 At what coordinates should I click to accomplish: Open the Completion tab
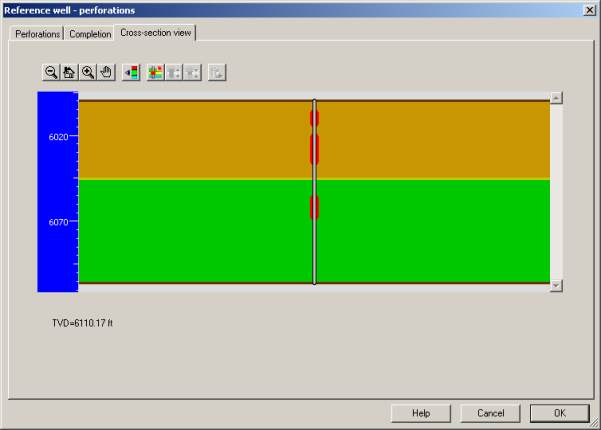point(90,34)
